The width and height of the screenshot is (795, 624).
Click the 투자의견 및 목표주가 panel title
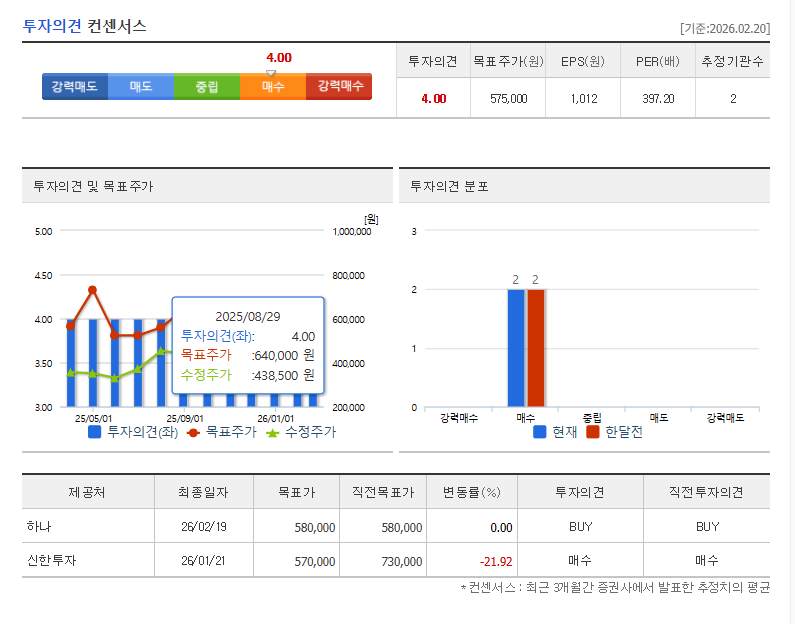click(x=93, y=187)
